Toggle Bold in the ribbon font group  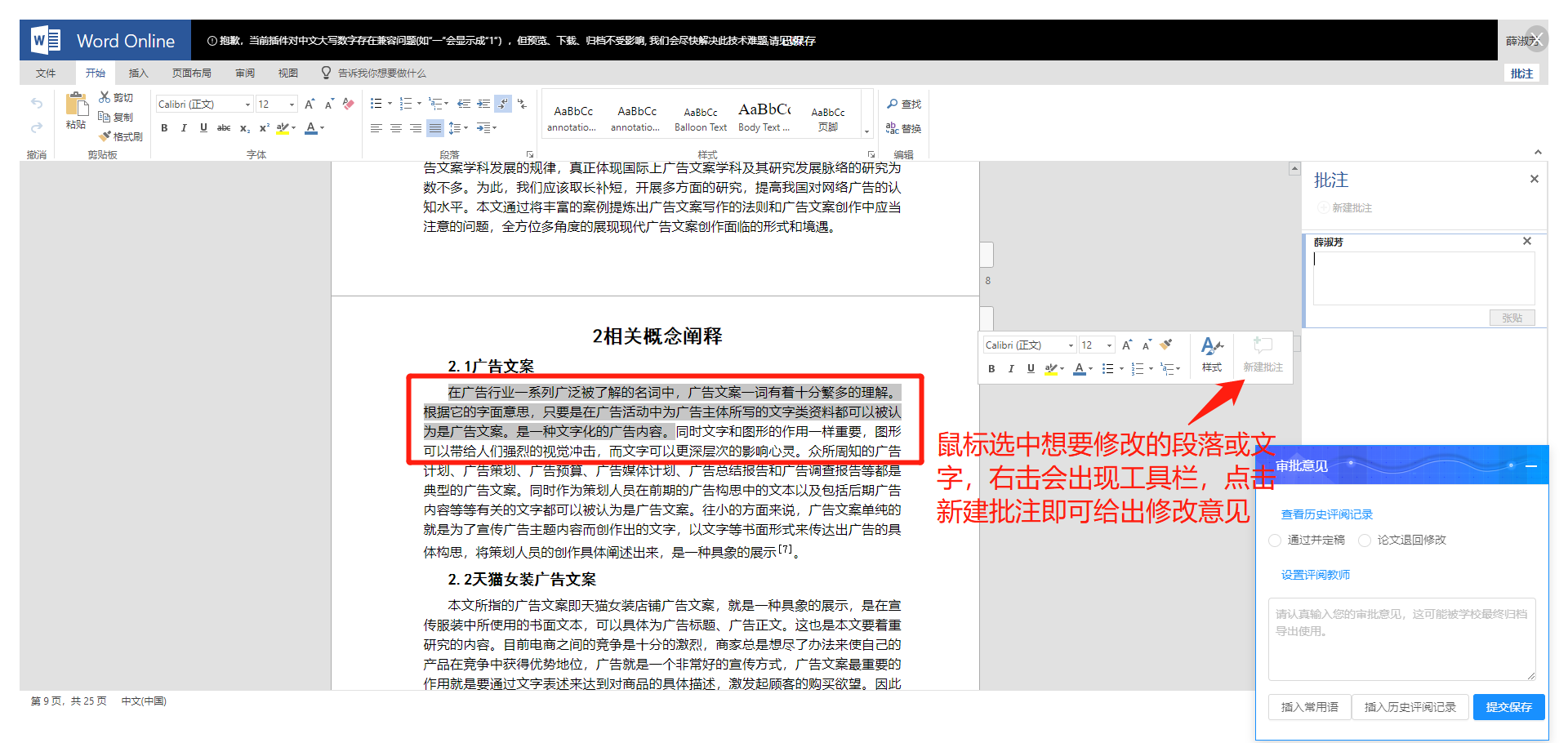click(x=164, y=128)
